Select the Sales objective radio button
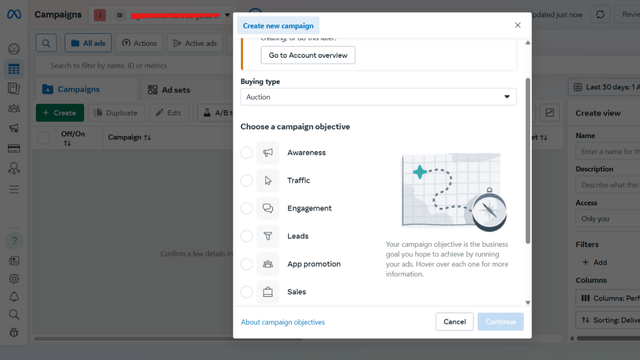Screen dimensions: 640x360 click(247, 292)
